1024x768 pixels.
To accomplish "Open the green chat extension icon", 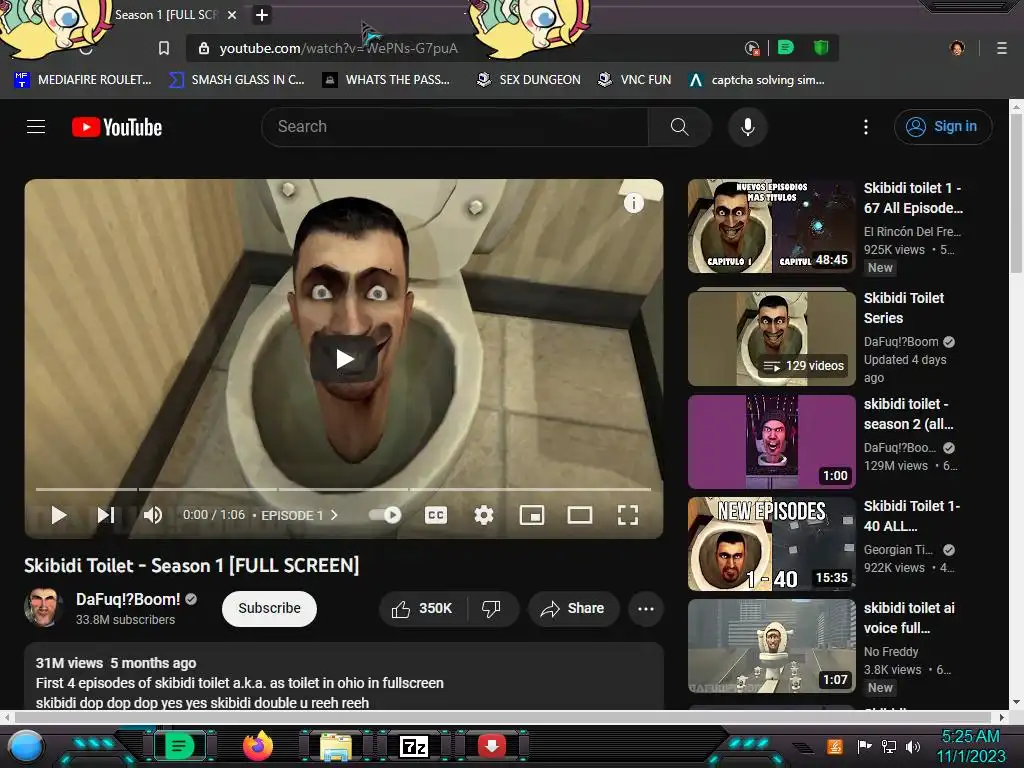I will pos(786,48).
